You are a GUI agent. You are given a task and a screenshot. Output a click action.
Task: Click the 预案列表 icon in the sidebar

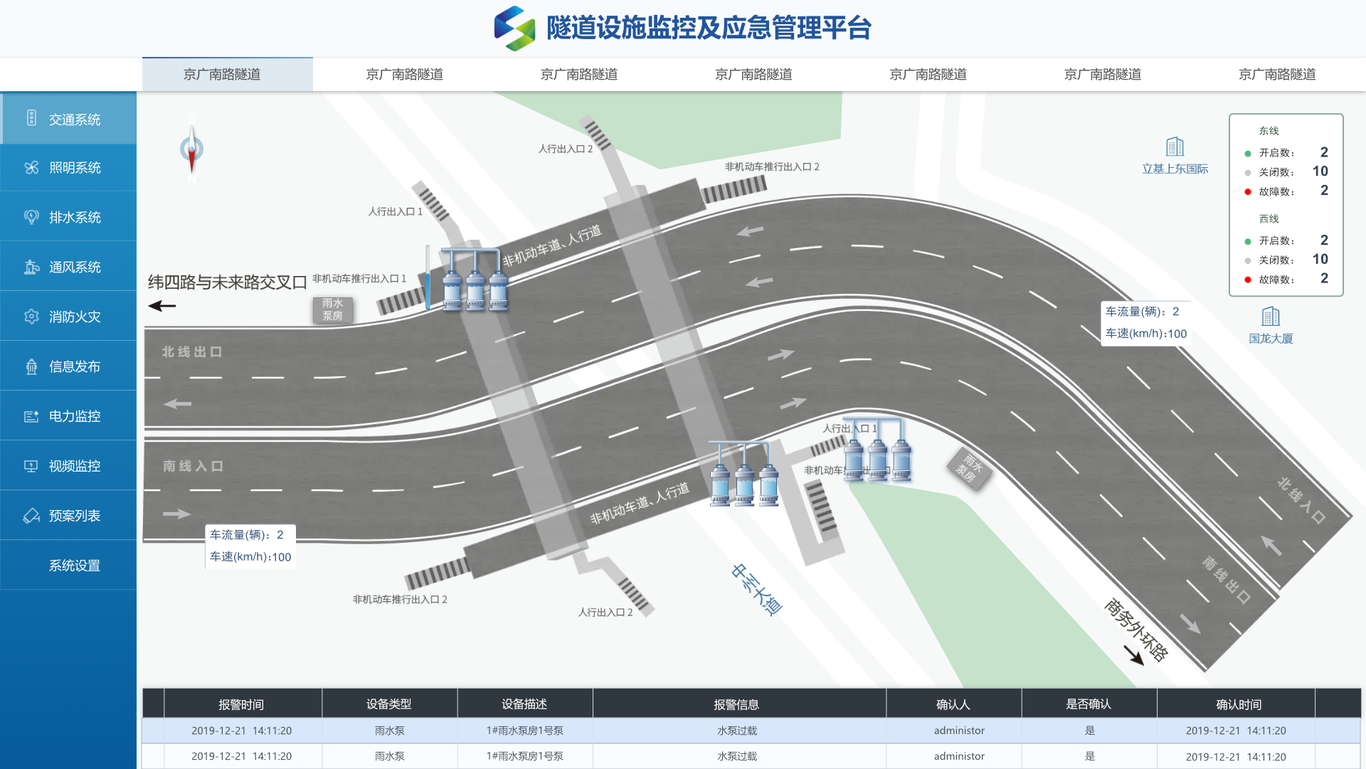click(31, 516)
